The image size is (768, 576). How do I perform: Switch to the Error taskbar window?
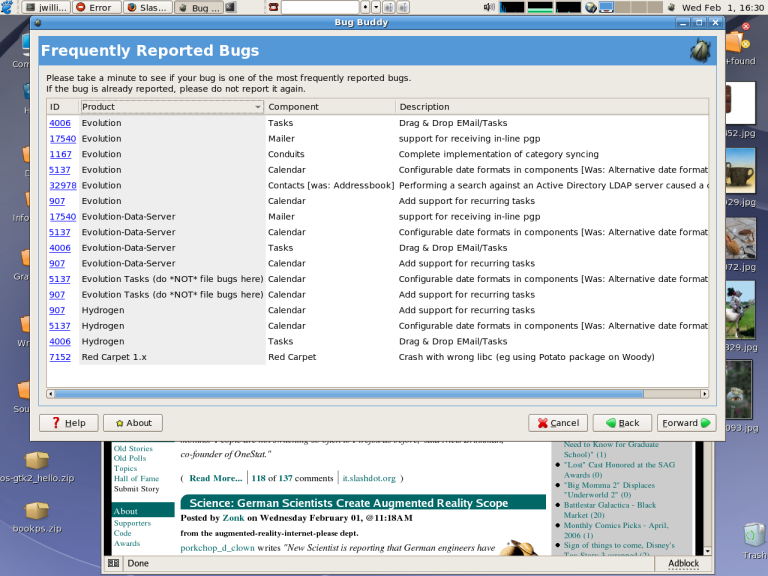pyautogui.click(x=97, y=7)
